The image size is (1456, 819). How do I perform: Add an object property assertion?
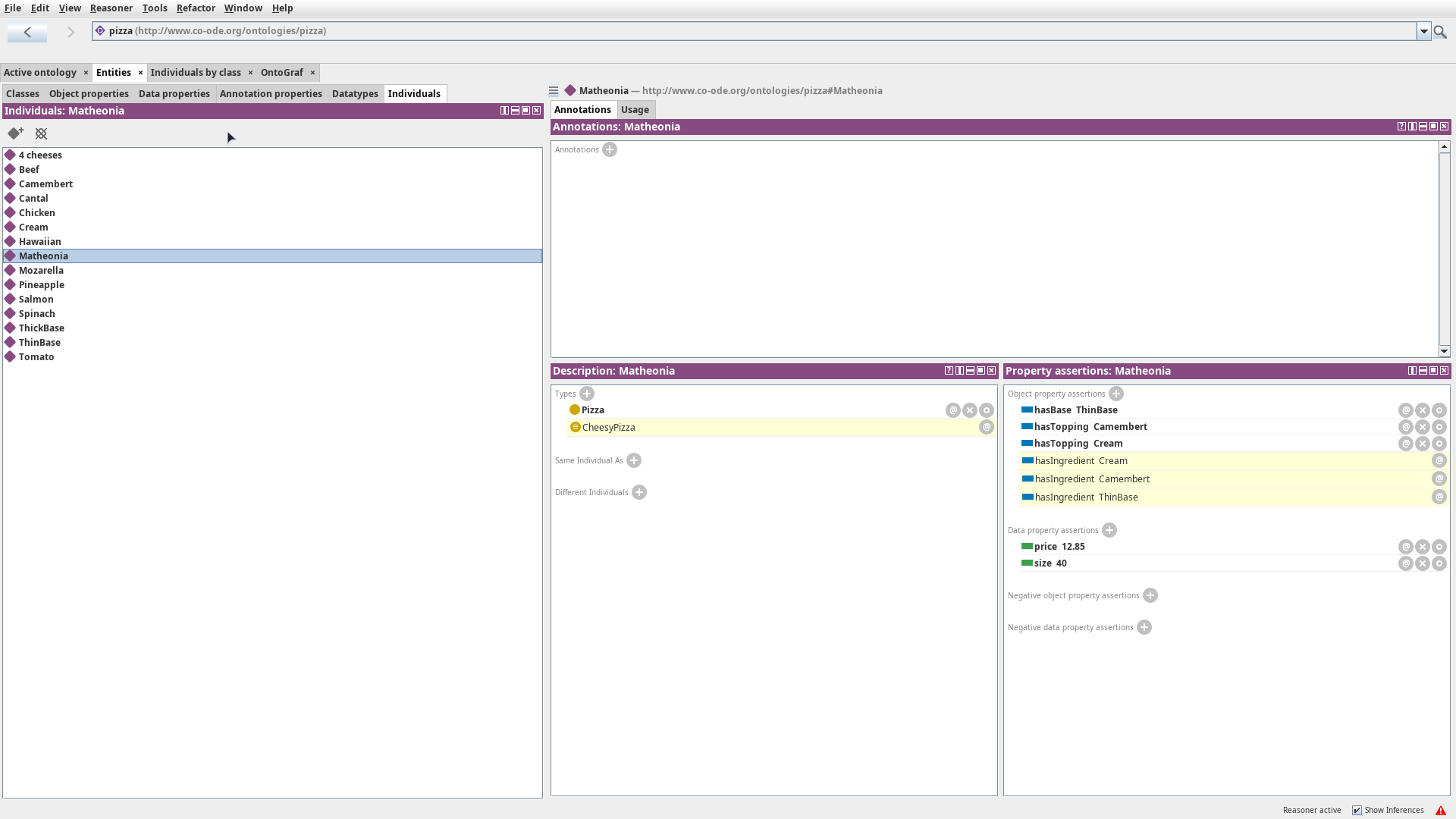[1116, 394]
